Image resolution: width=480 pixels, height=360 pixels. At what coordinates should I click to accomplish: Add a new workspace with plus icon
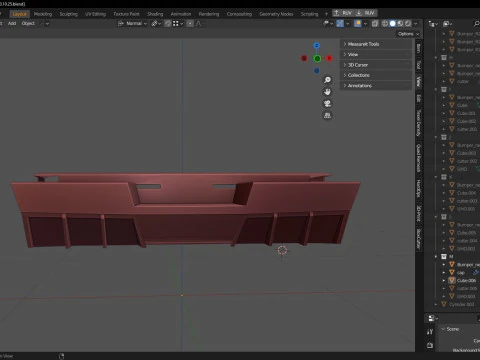[x=326, y=14]
